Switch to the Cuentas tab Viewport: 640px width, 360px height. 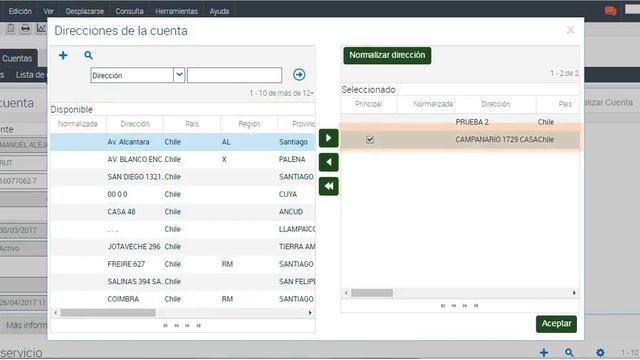coord(18,58)
